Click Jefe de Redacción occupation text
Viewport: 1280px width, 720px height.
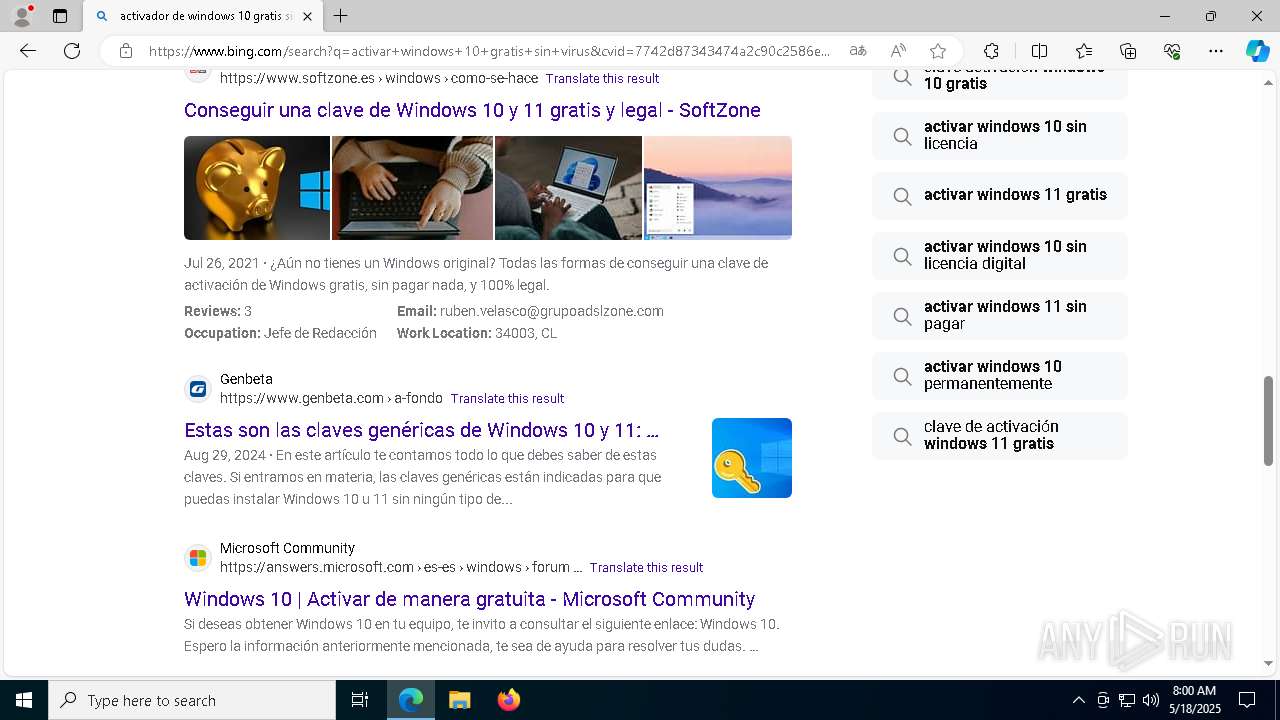320,333
